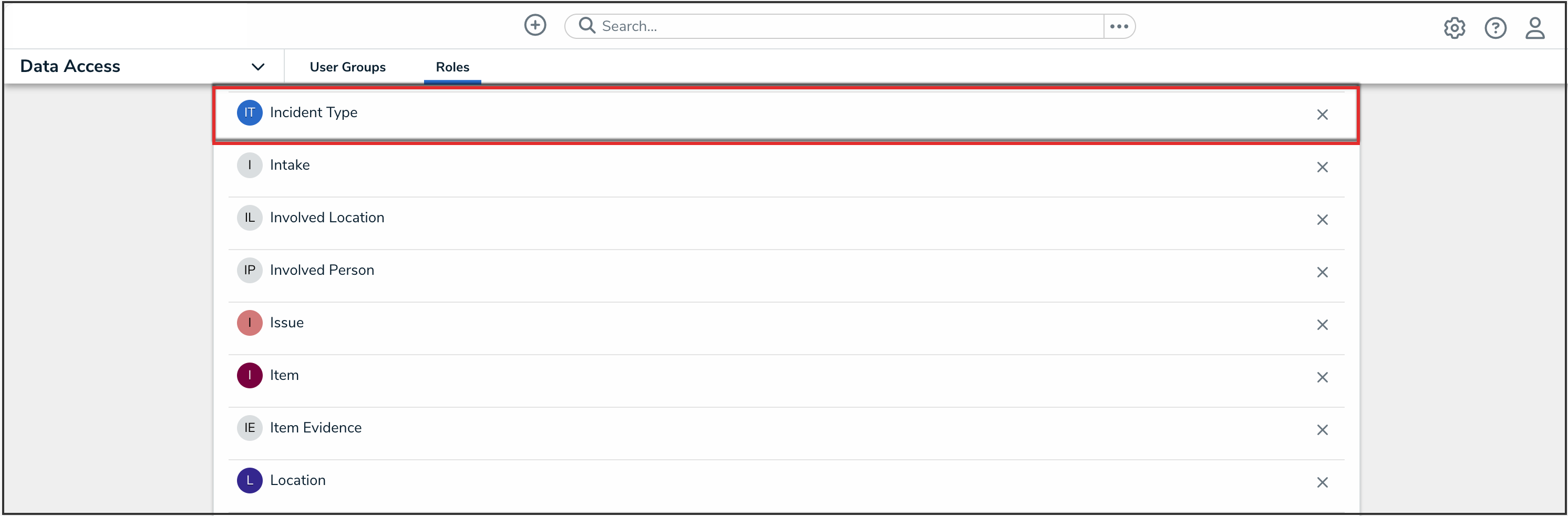Open the user profile icon
This screenshot has height=516, width=1568.
1534,28
